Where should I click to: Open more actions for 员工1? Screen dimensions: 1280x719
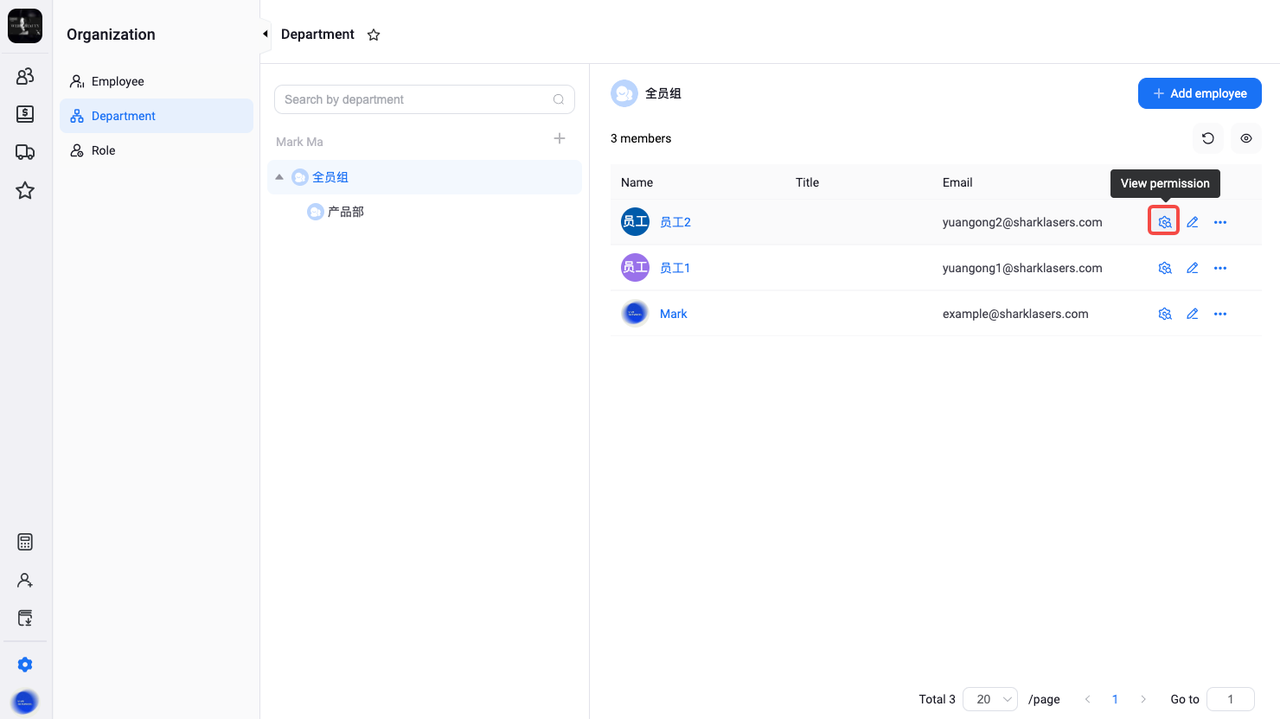pyautogui.click(x=1220, y=268)
